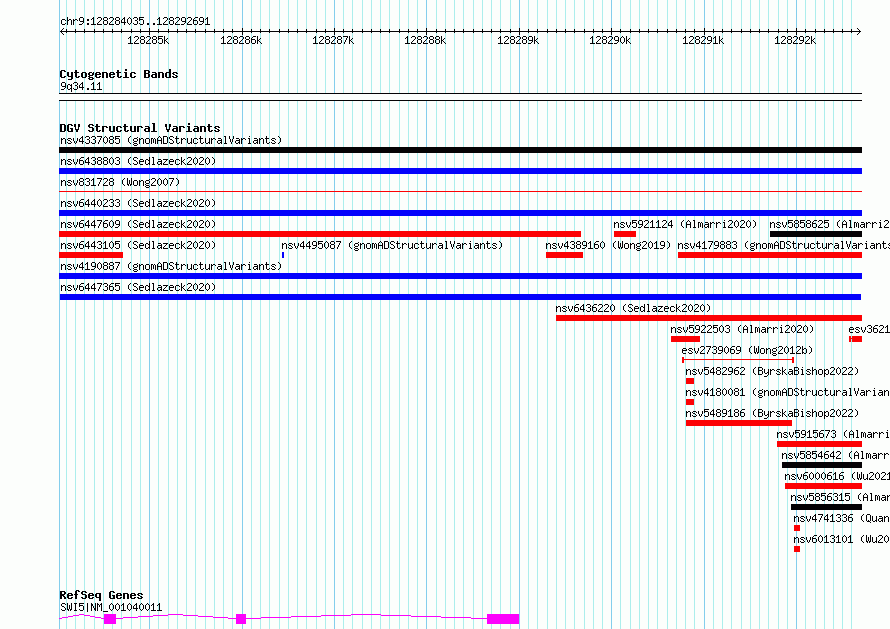
Task: Open nsv4495087 gnomADStructuralVariants label
Action: [x=392, y=245]
